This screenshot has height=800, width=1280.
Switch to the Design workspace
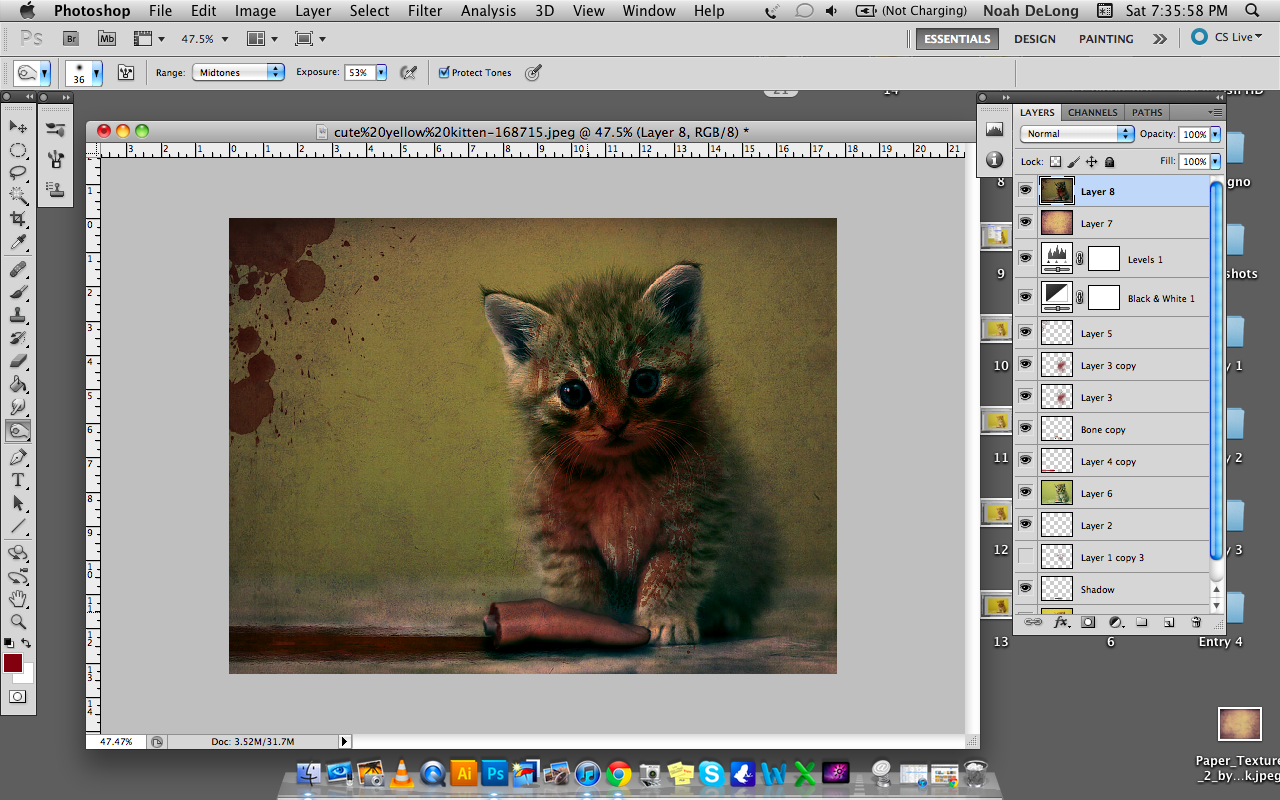pos(1034,39)
